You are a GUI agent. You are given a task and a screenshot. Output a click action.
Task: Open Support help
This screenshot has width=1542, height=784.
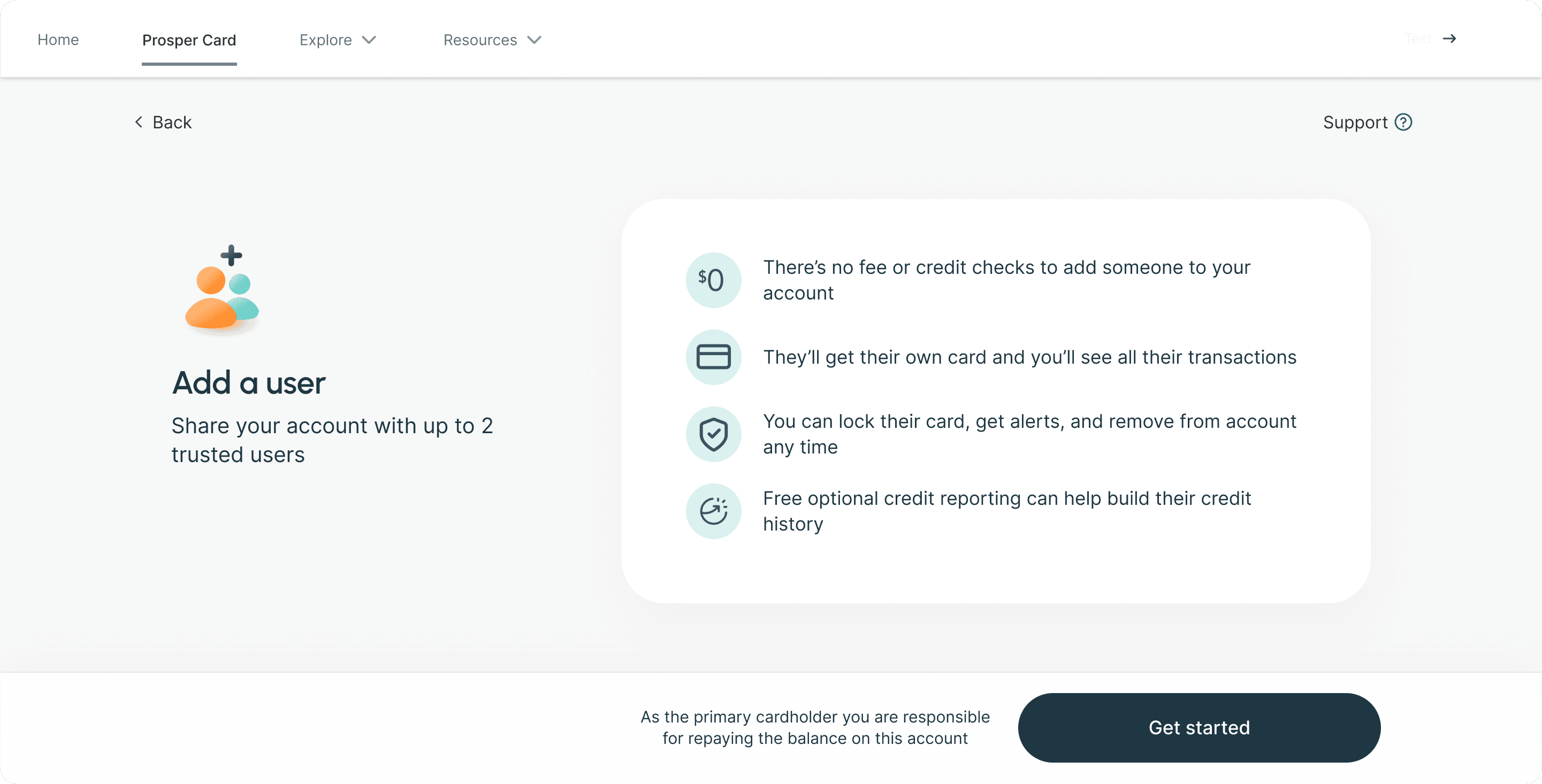click(1367, 122)
